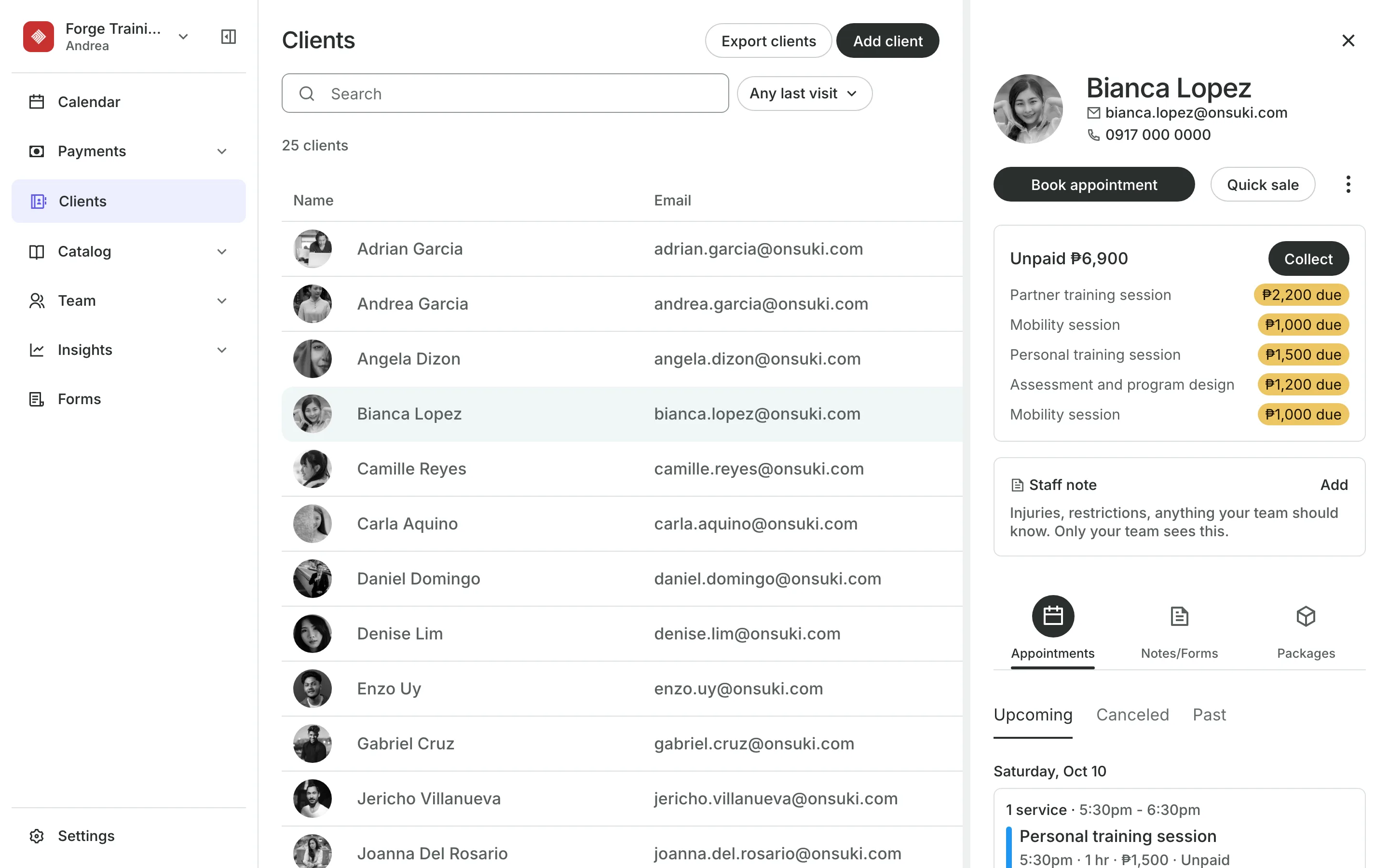Click the Insights chart icon
This screenshot has width=1389, height=868.
[37, 350]
